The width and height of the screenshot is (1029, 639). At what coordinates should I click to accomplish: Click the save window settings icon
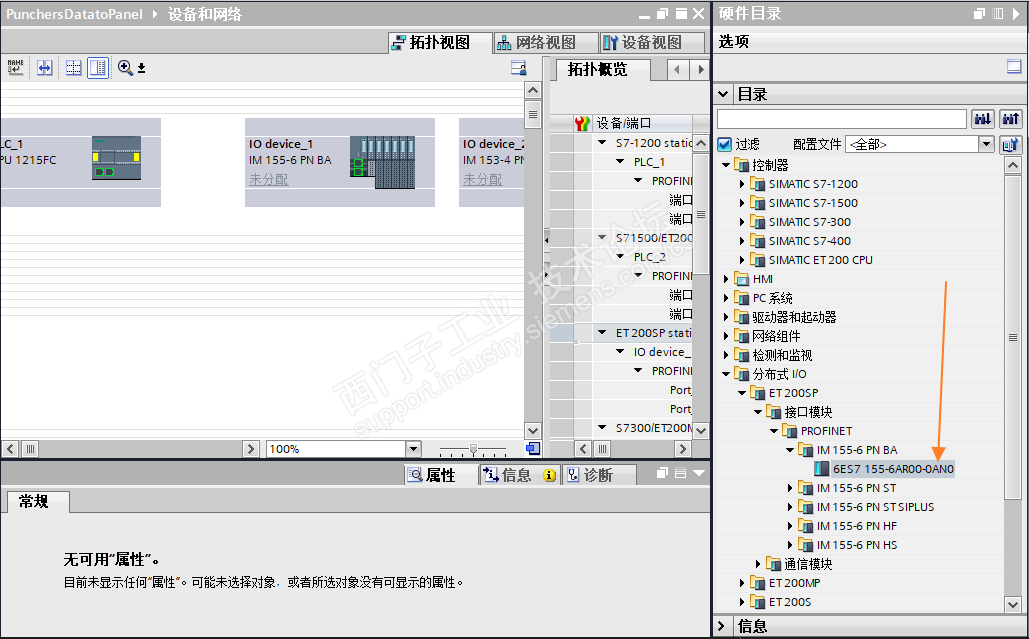click(518, 67)
